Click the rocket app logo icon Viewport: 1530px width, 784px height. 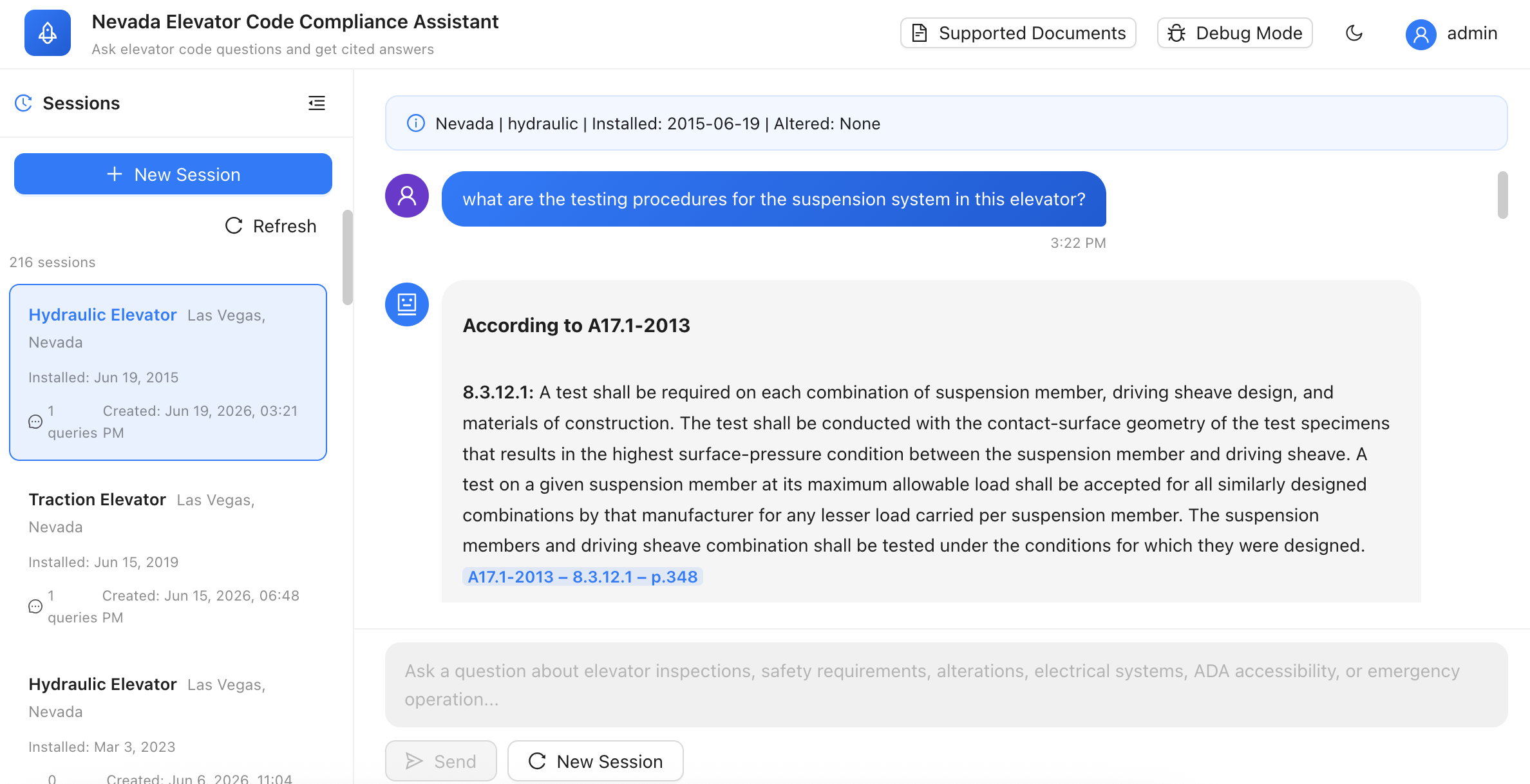tap(48, 33)
